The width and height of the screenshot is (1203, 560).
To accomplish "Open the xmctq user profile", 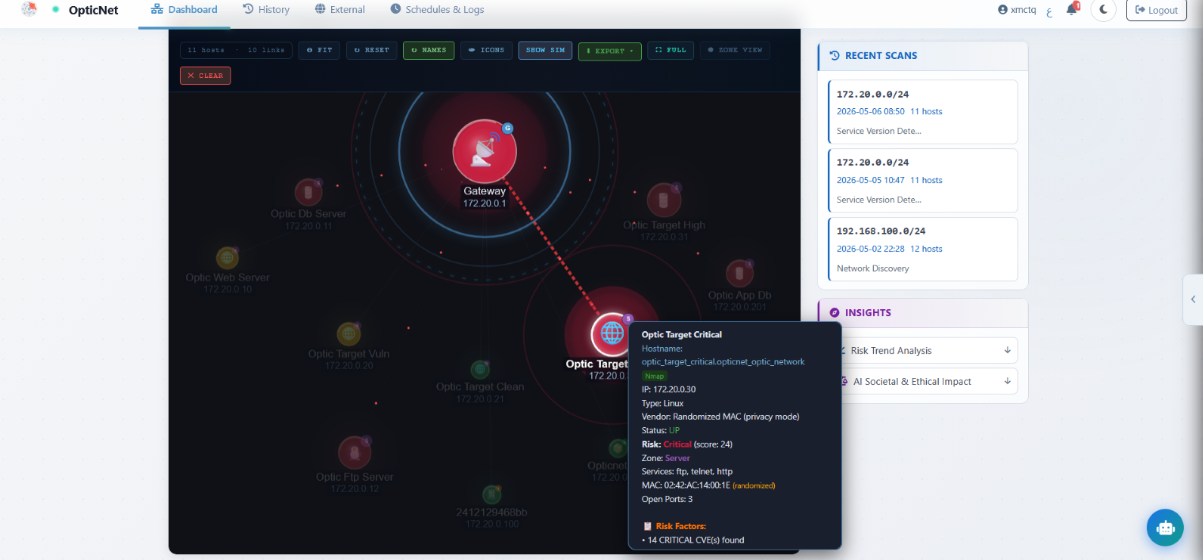I will click(x=1019, y=10).
